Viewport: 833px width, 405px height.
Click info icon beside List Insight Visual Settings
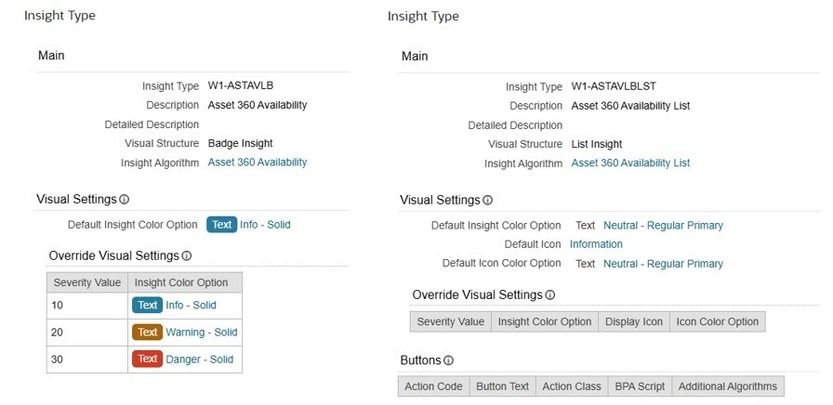pyautogui.click(x=488, y=200)
